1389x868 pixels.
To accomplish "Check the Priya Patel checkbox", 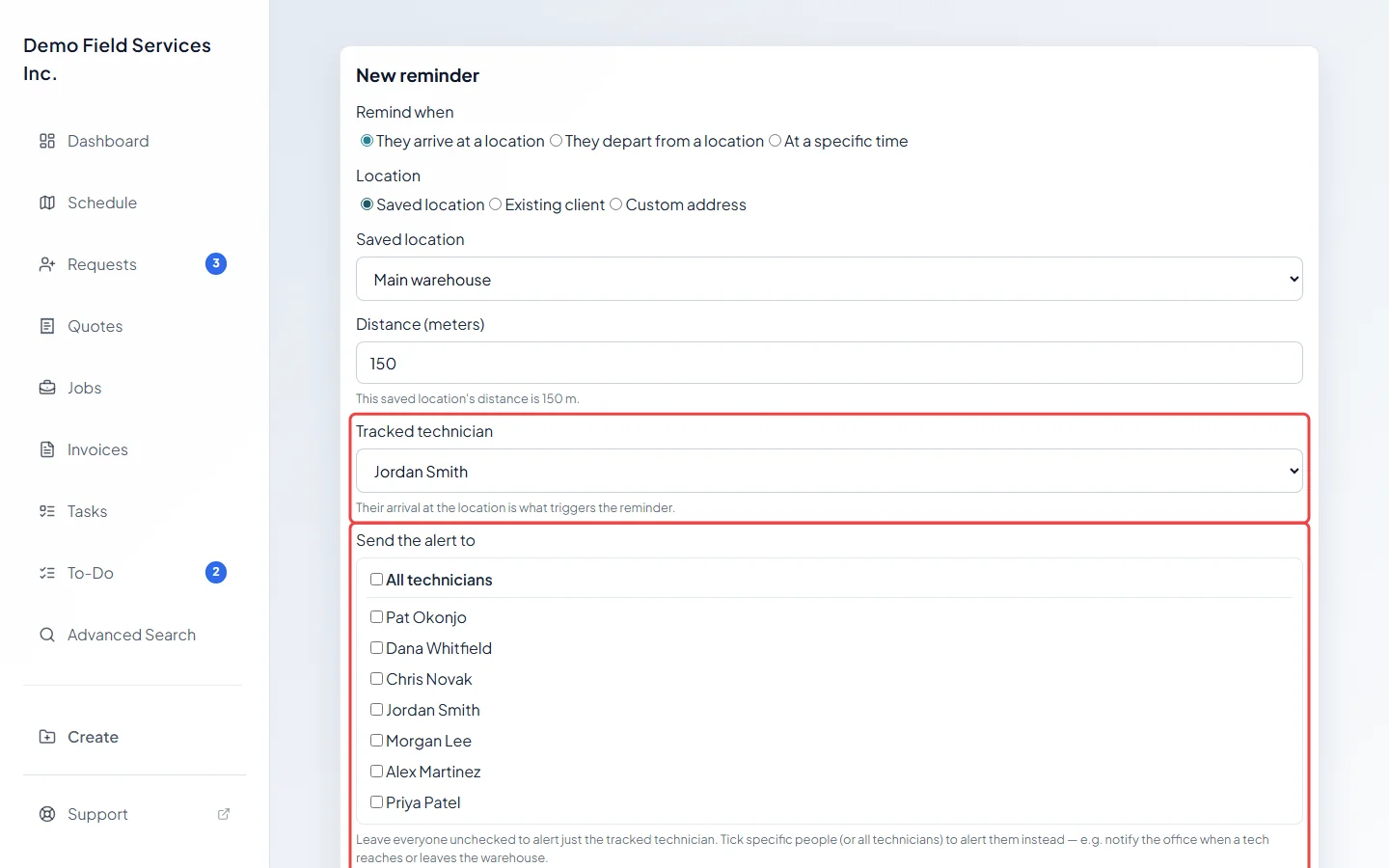I will [x=376, y=802].
